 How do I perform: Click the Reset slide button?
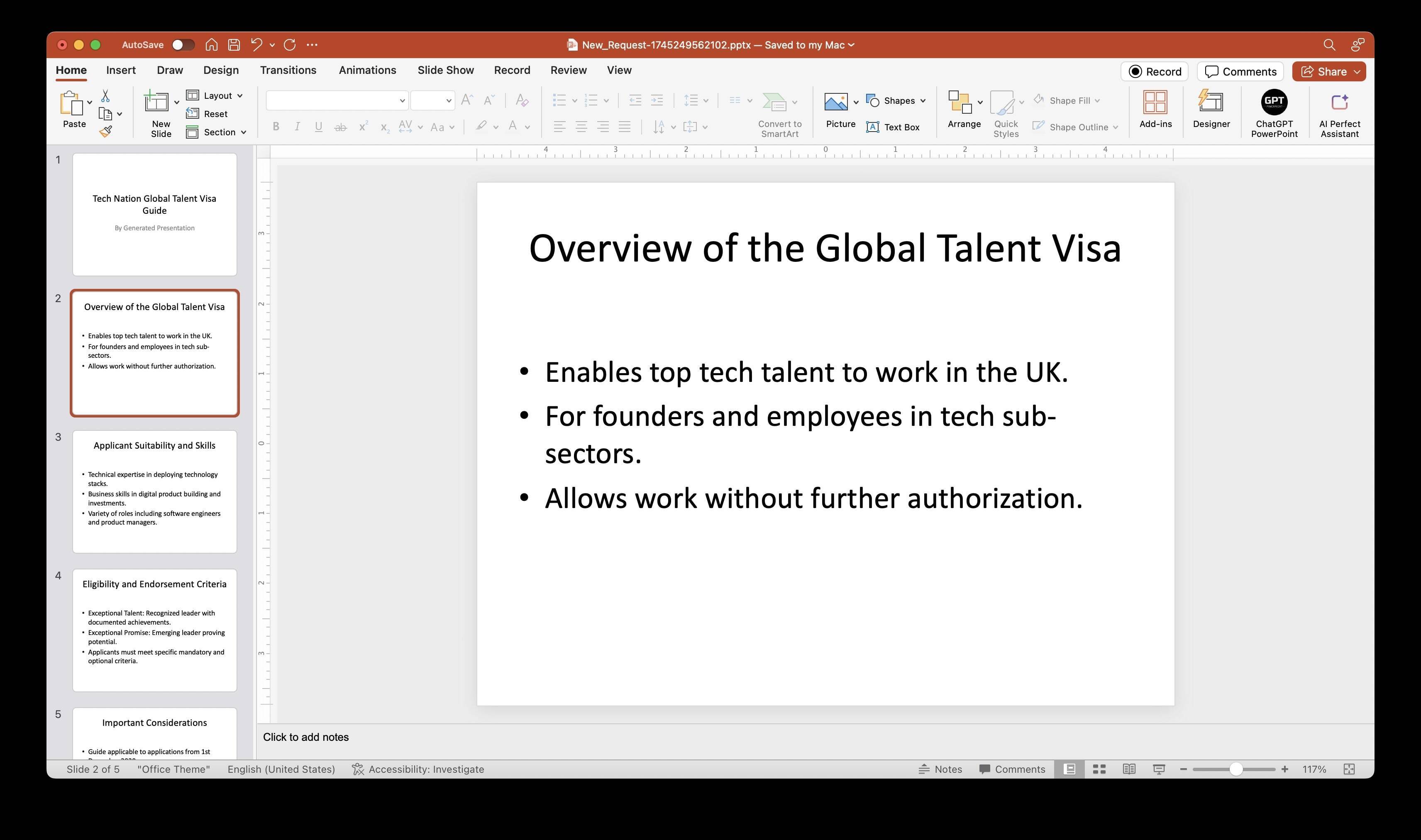coord(207,114)
